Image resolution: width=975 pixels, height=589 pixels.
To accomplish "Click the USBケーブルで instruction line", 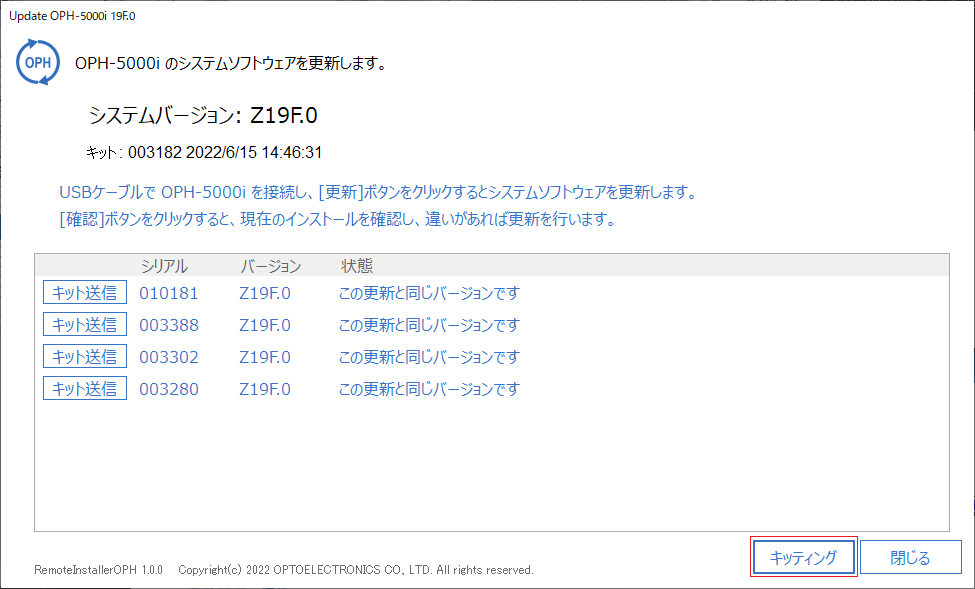I will [x=377, y=192].
